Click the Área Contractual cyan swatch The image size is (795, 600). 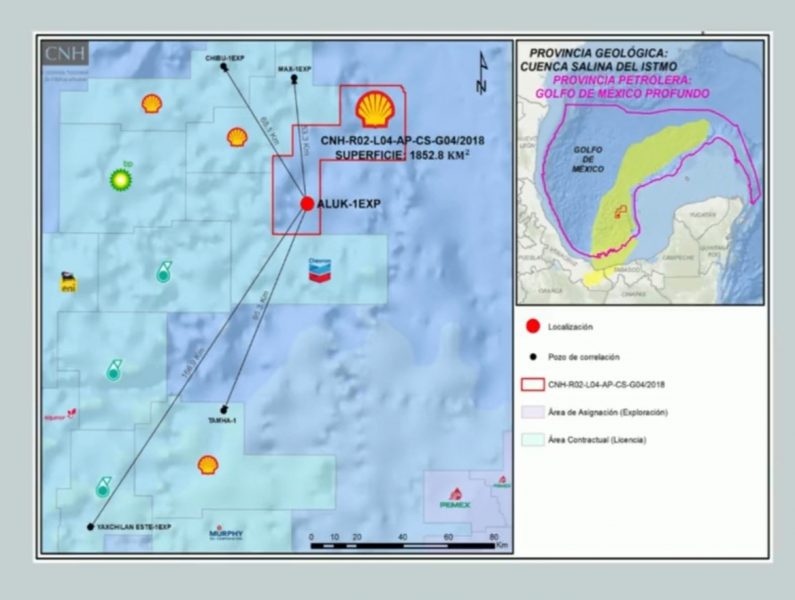point(533,440)
